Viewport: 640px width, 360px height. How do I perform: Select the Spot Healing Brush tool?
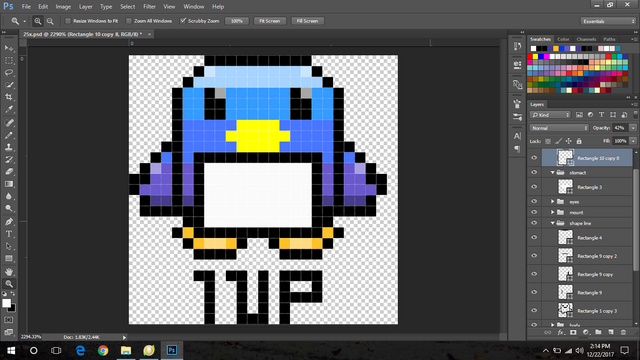coord(9,122)
